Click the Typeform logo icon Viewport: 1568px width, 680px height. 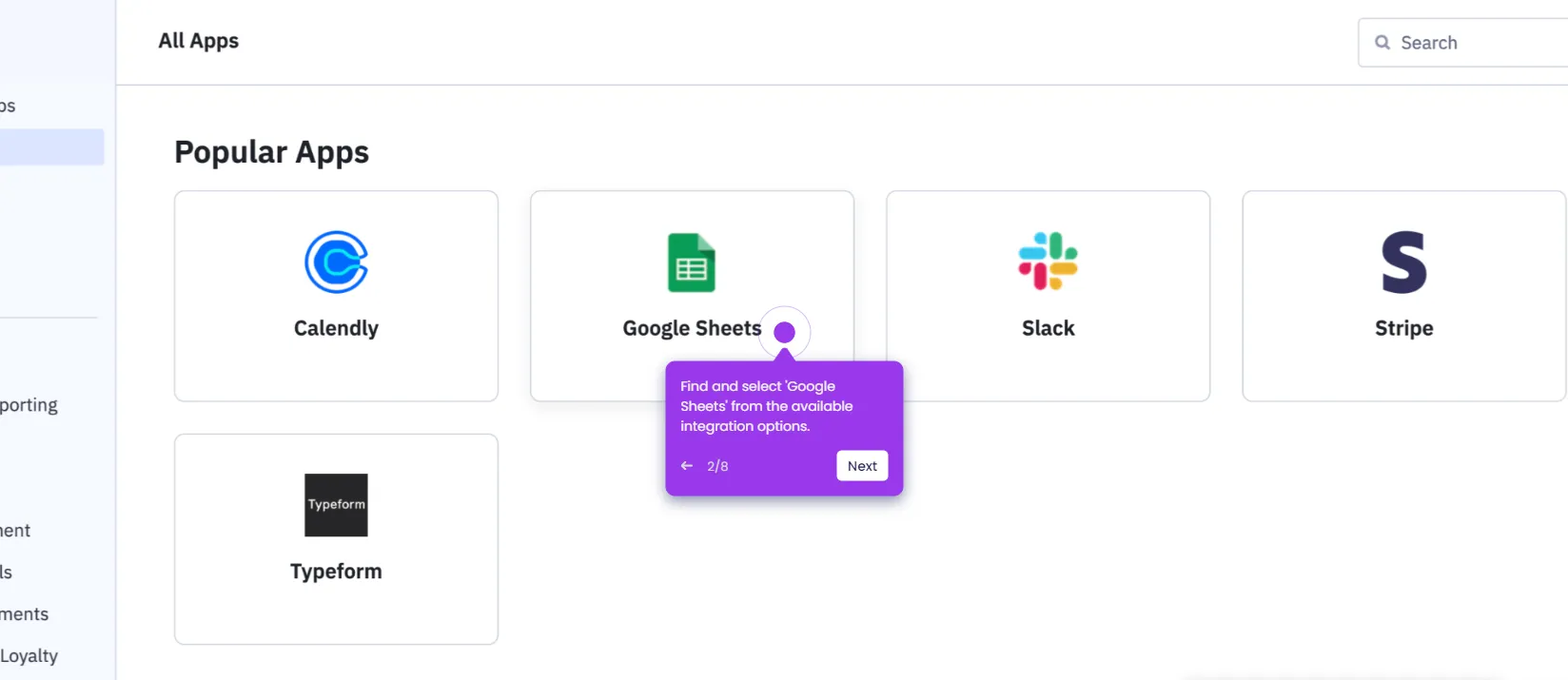pos(336,505)
